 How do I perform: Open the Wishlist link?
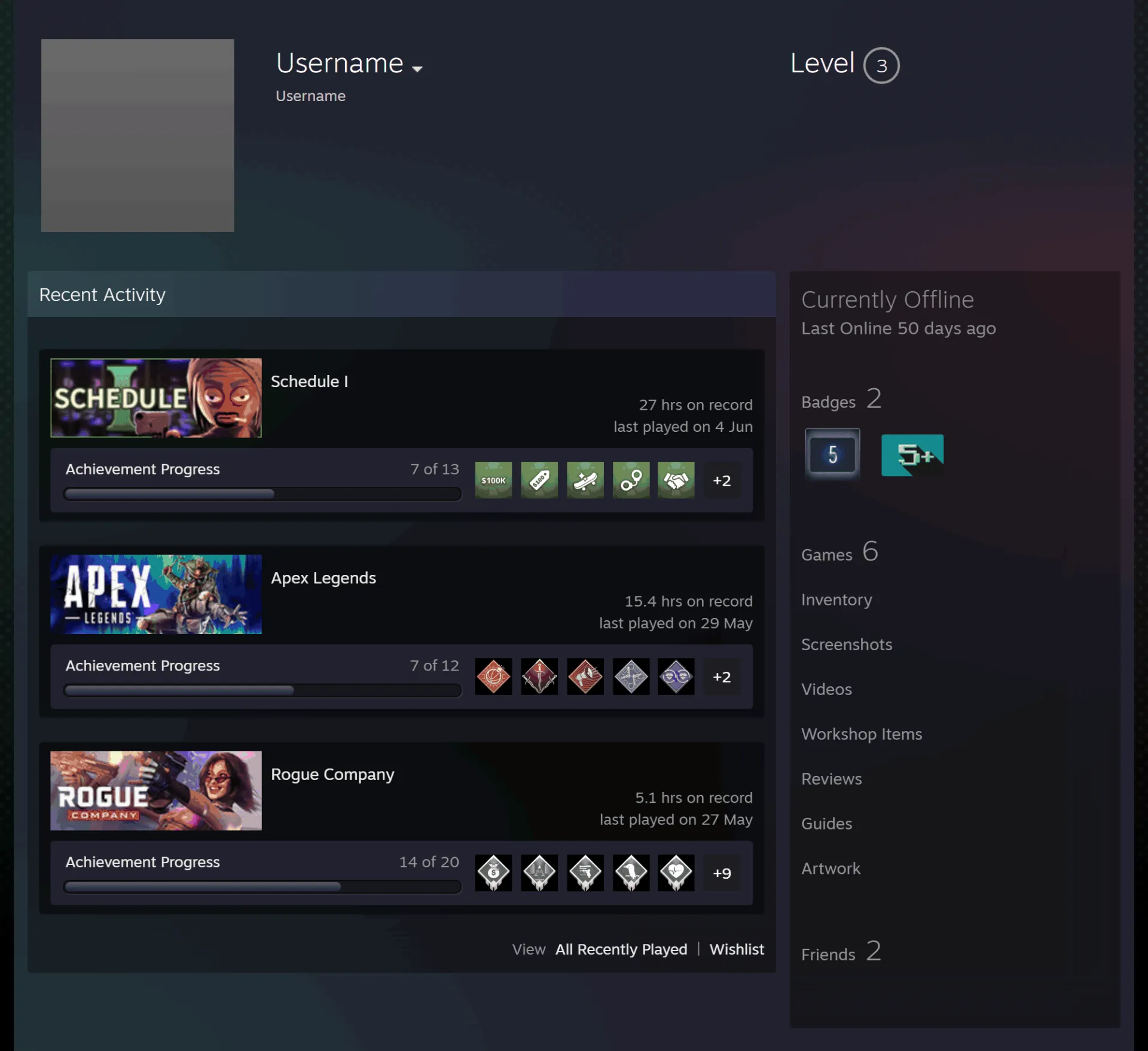[x=737, y=949]
